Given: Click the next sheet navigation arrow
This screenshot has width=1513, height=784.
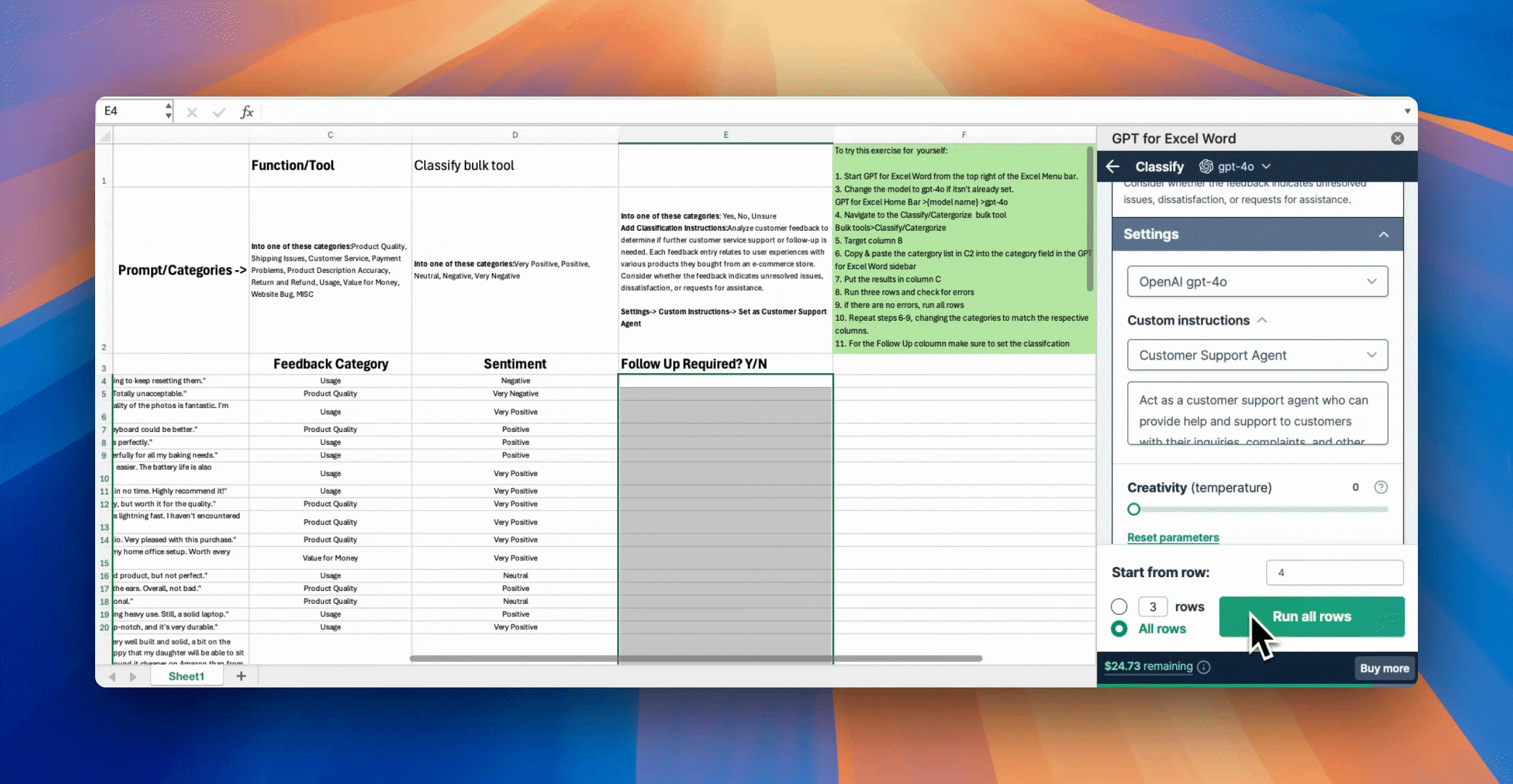Looking at the screenshot, I should pos(133,677).
